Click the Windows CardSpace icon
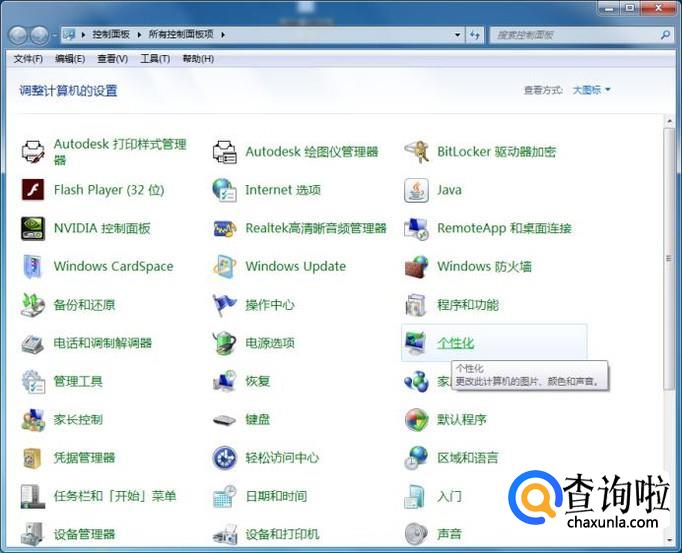This screenshot has height=553, width=682. point(33,267)
